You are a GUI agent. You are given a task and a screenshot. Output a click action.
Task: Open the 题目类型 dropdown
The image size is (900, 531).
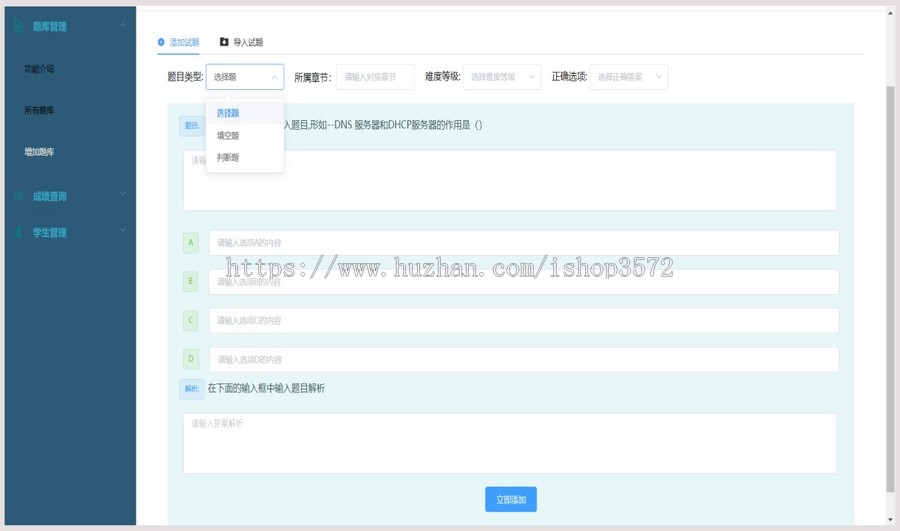pyautogui.click(x=245, y=77)
